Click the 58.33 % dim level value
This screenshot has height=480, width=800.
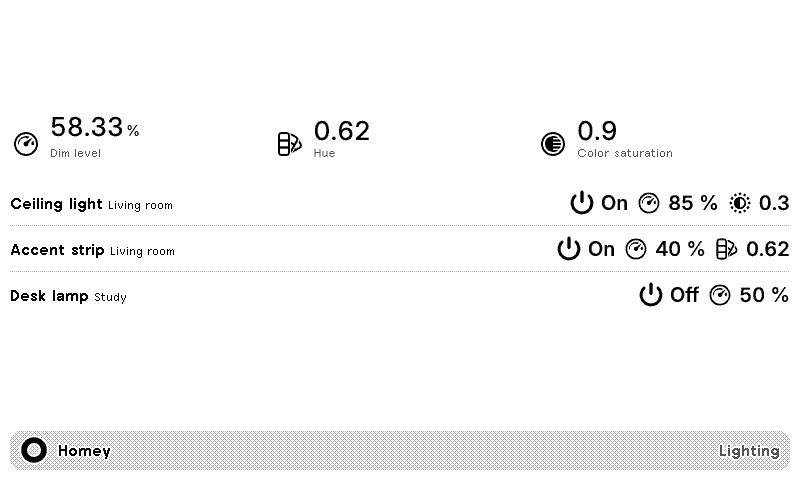pyautogui.click(x=94, y=128)
